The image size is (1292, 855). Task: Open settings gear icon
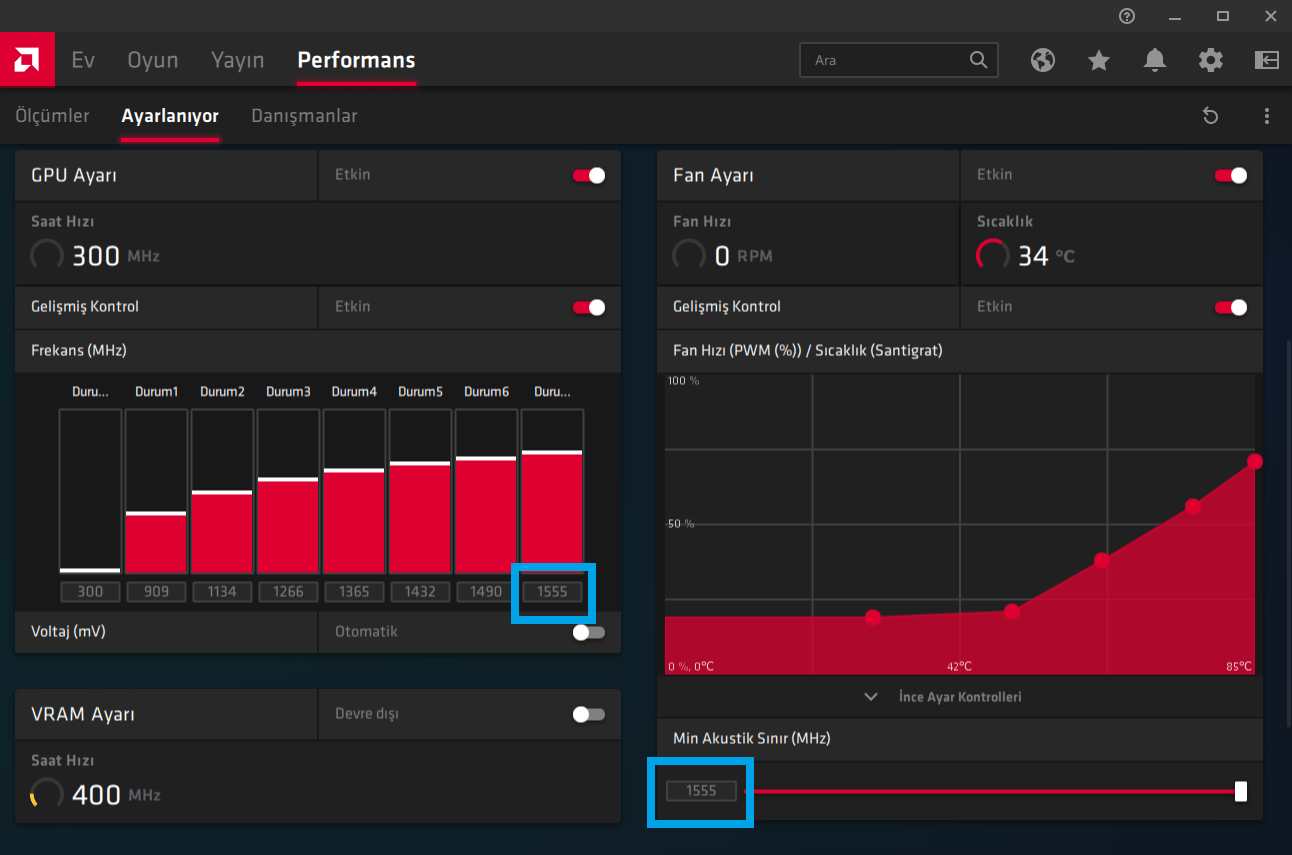pos(1211,60)
